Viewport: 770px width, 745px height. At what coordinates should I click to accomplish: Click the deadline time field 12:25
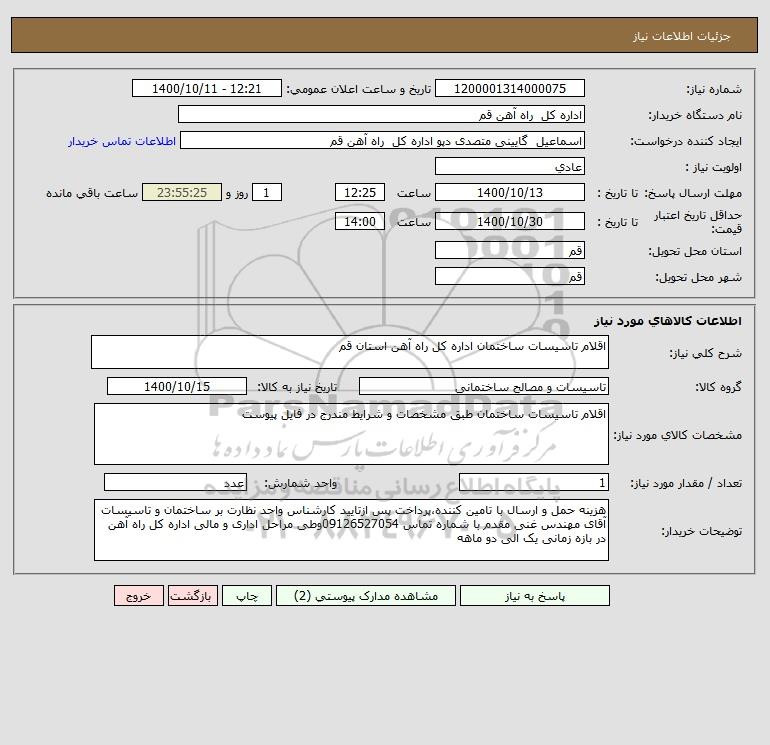(x=360, y=193)
